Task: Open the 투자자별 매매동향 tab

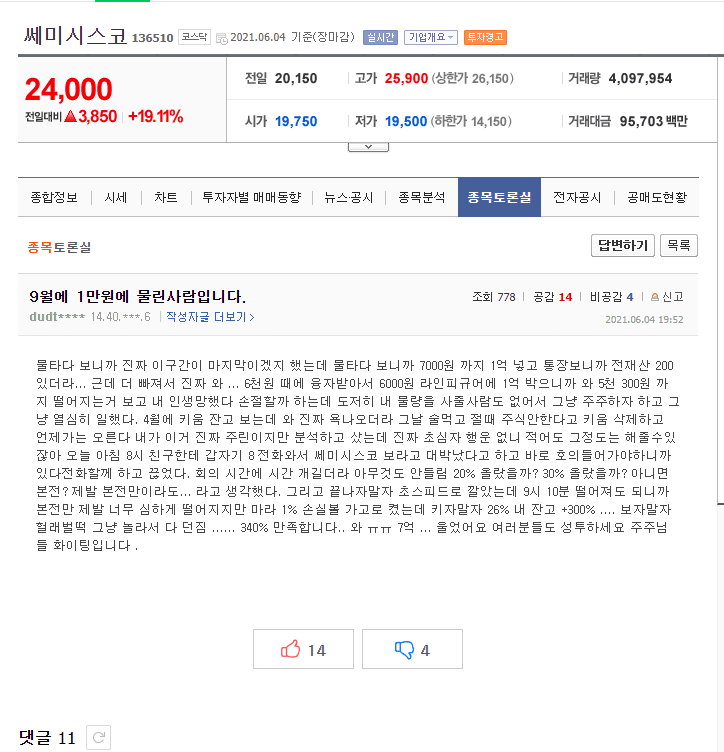Action: point(251,198)
